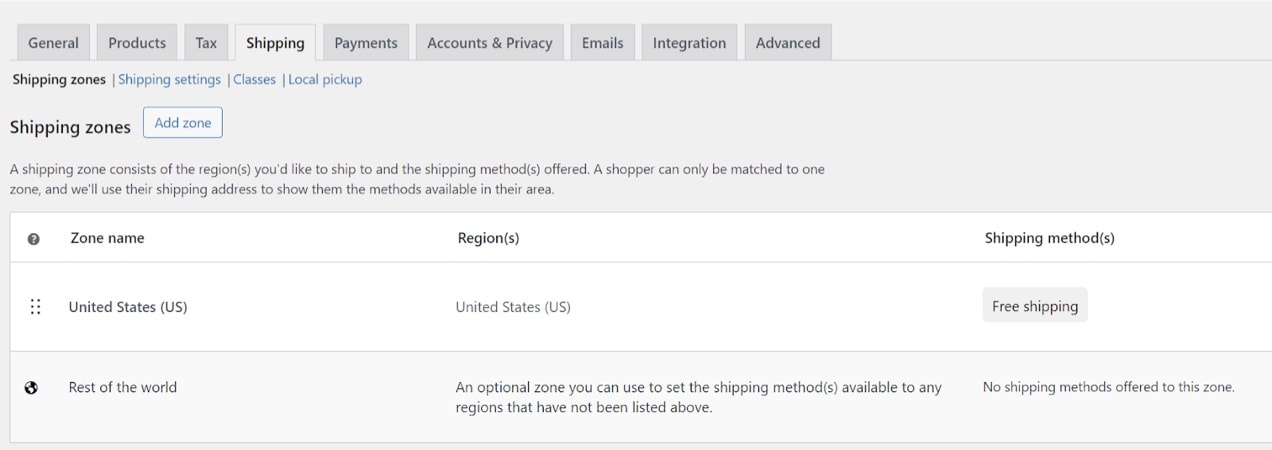This screenshot has width=1272, height=450.
Task: Select the Advanced tab
Action: (x=788, y=43)
